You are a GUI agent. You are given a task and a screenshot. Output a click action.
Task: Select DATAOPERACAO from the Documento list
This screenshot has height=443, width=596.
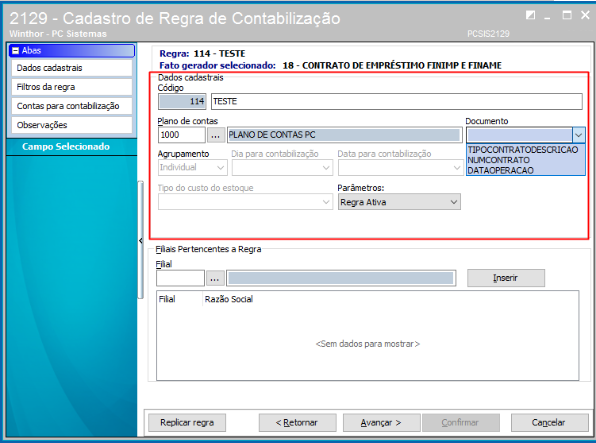(526, 170)
